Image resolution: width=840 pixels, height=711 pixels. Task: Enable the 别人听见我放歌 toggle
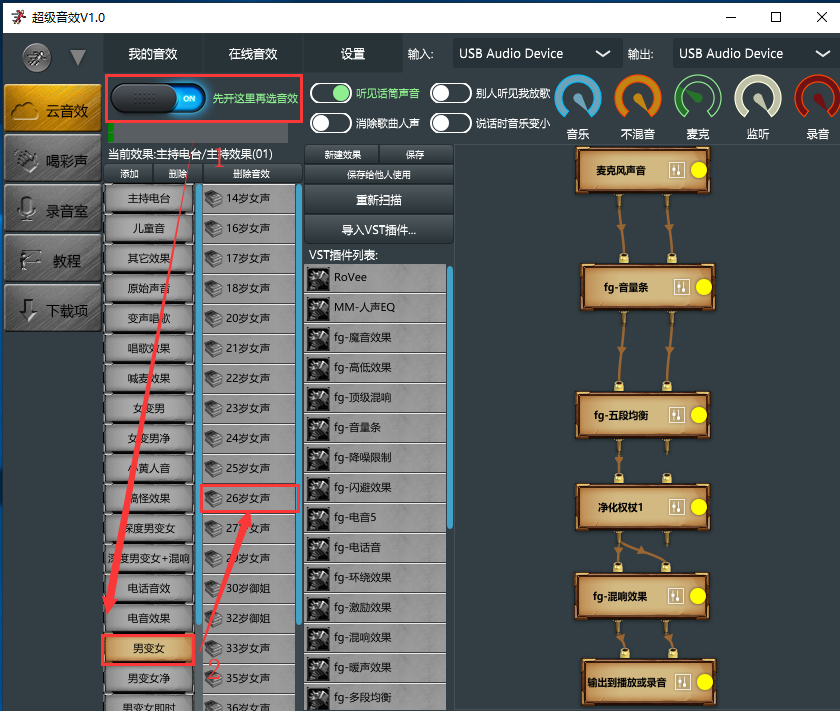450,94
